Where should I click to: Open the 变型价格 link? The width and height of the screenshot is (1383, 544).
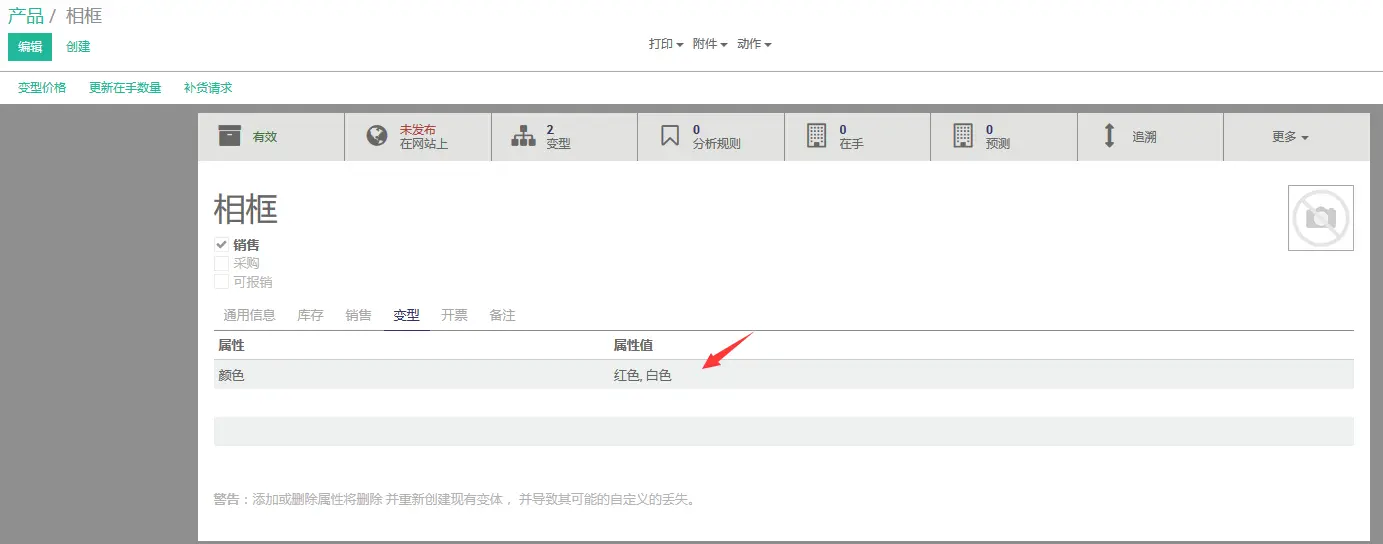(x=42, y=88)
